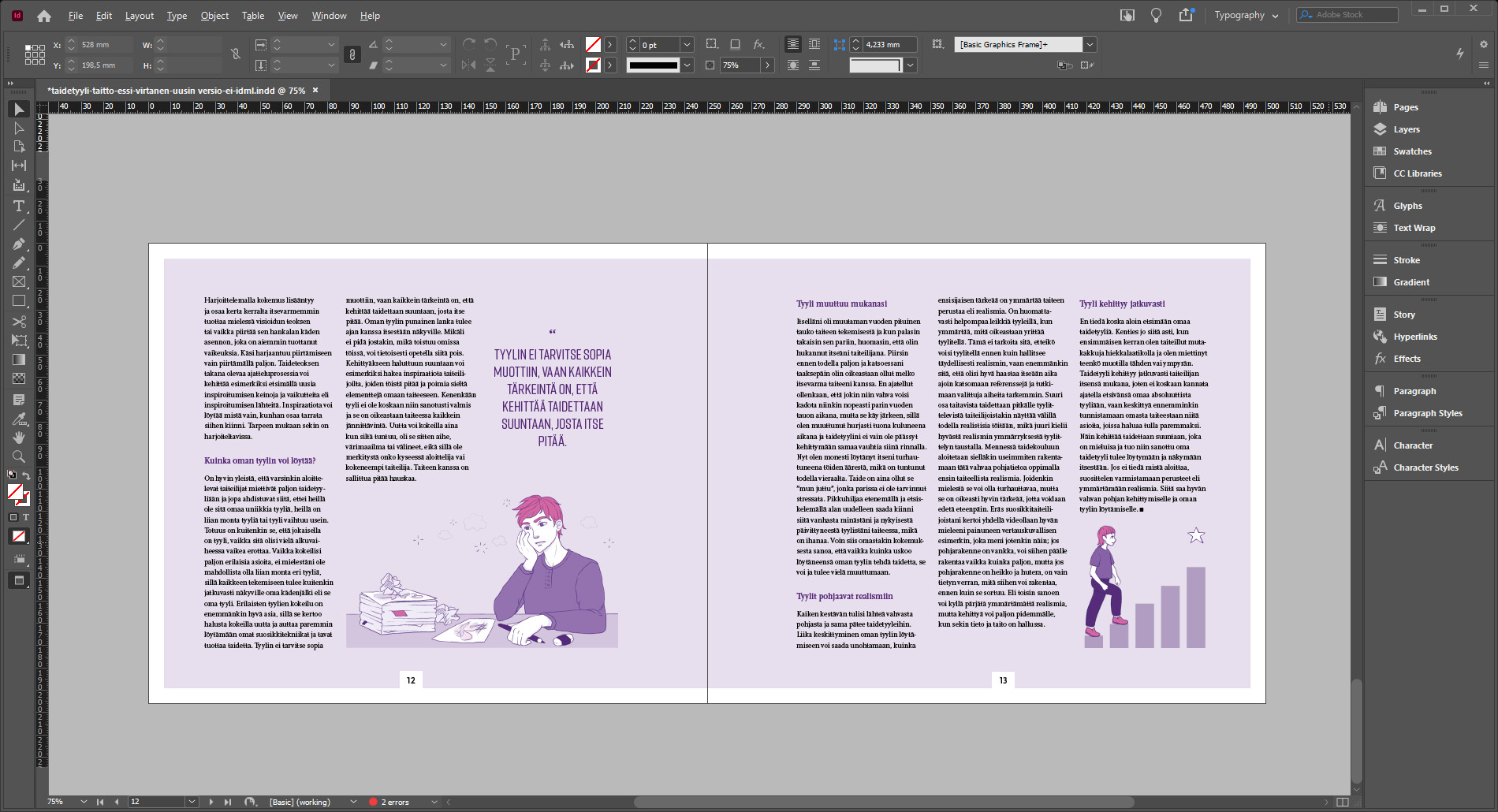Select the Eyedropper tool
The height and width of the screenshot is (812, 1498).
[19, 418]
